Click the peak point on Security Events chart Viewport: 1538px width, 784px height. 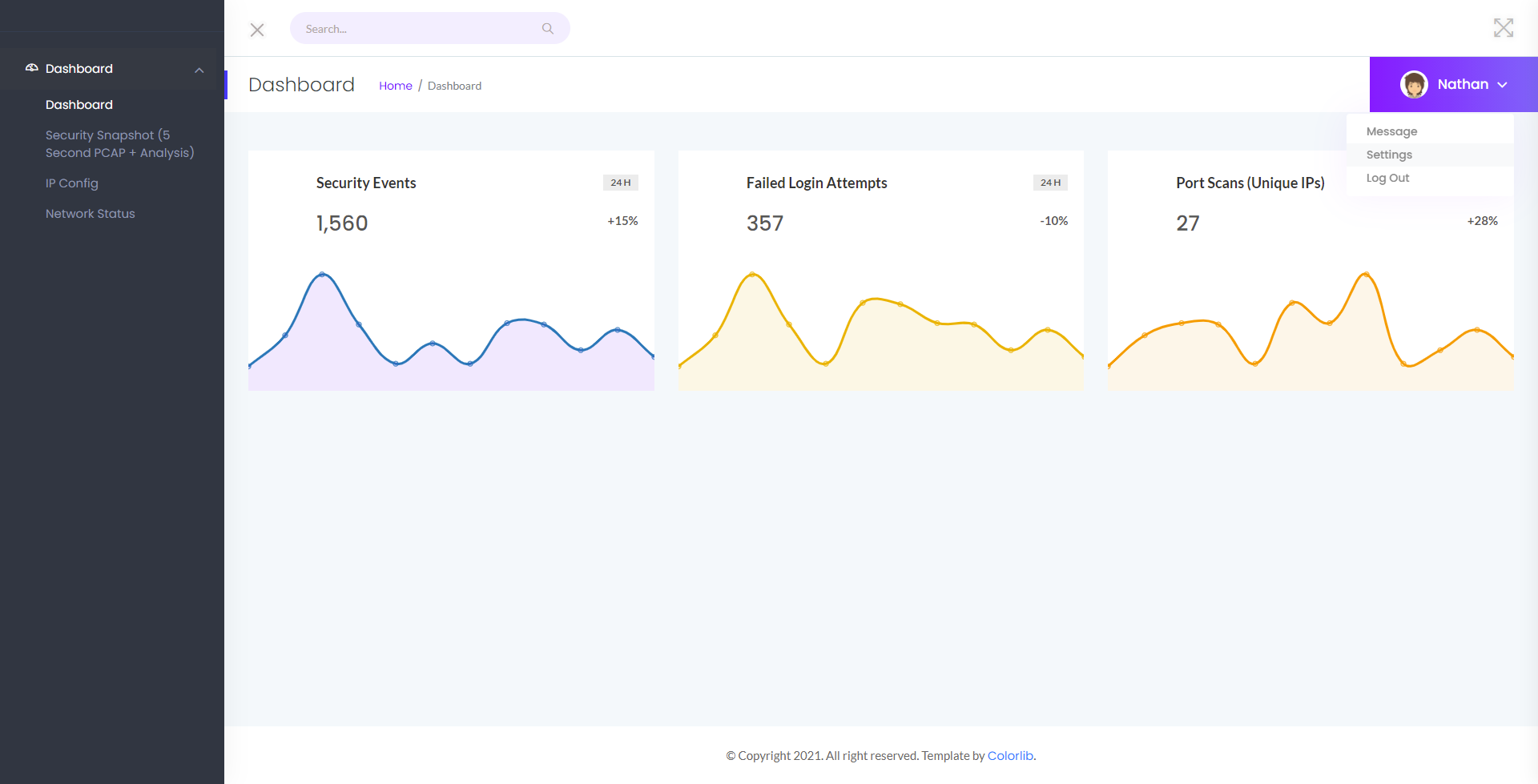tap(322, 275)
